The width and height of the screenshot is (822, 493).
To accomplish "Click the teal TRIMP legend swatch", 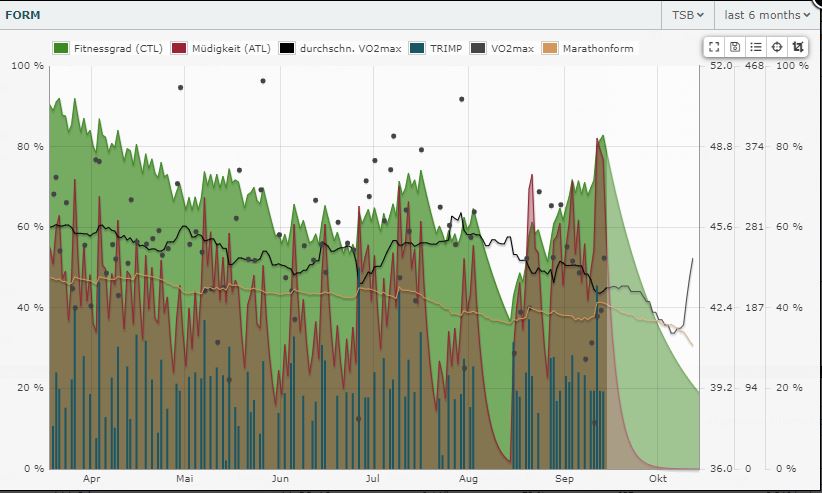I will [x=418, y=48].
